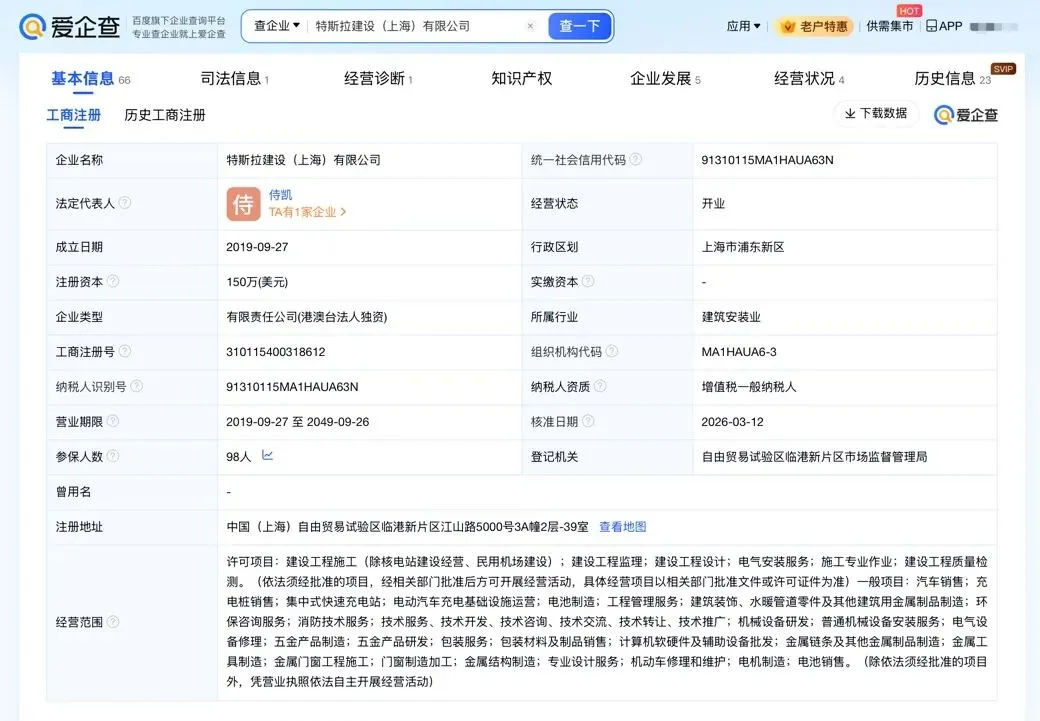Switch to the 历史工商注册 sub-tab
This screenshot has width=1040, height=721.
164,115
